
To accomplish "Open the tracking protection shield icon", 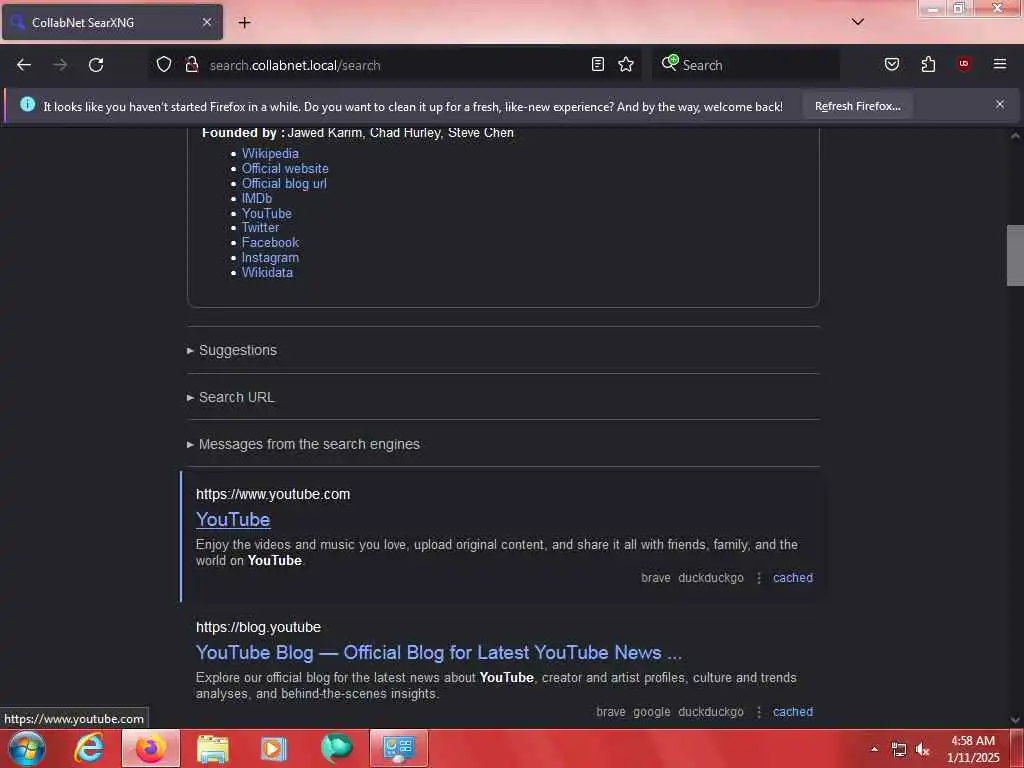I will [x=164, y=64].
